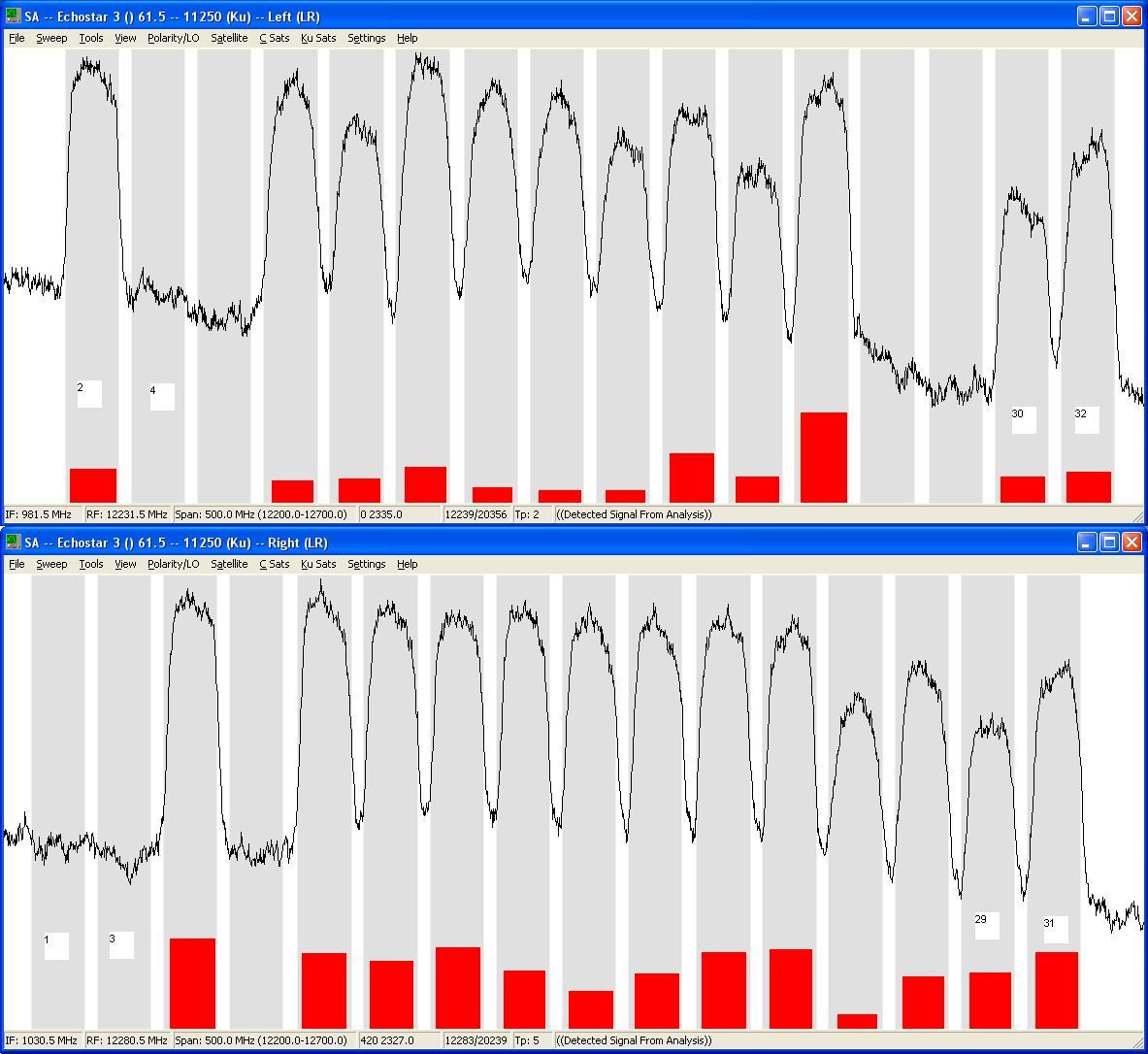Click the shortest red bar in the Right (LR) spectrum

pyautogui.click(x=857, y=1021)
